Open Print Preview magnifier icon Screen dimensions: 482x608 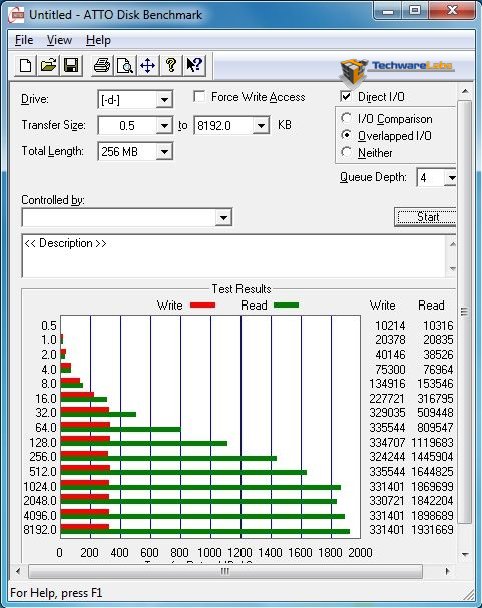[x=124, y=65]
